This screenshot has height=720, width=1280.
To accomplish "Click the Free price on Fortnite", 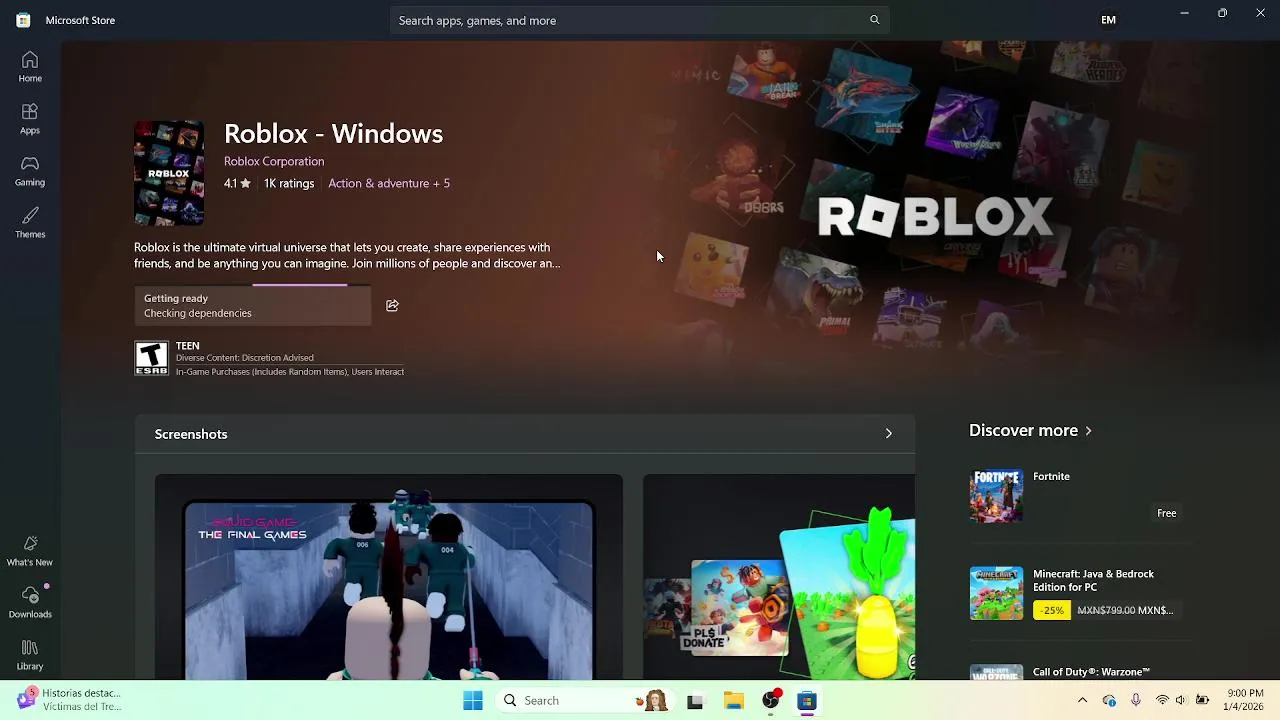I will tap(1166, 513).
